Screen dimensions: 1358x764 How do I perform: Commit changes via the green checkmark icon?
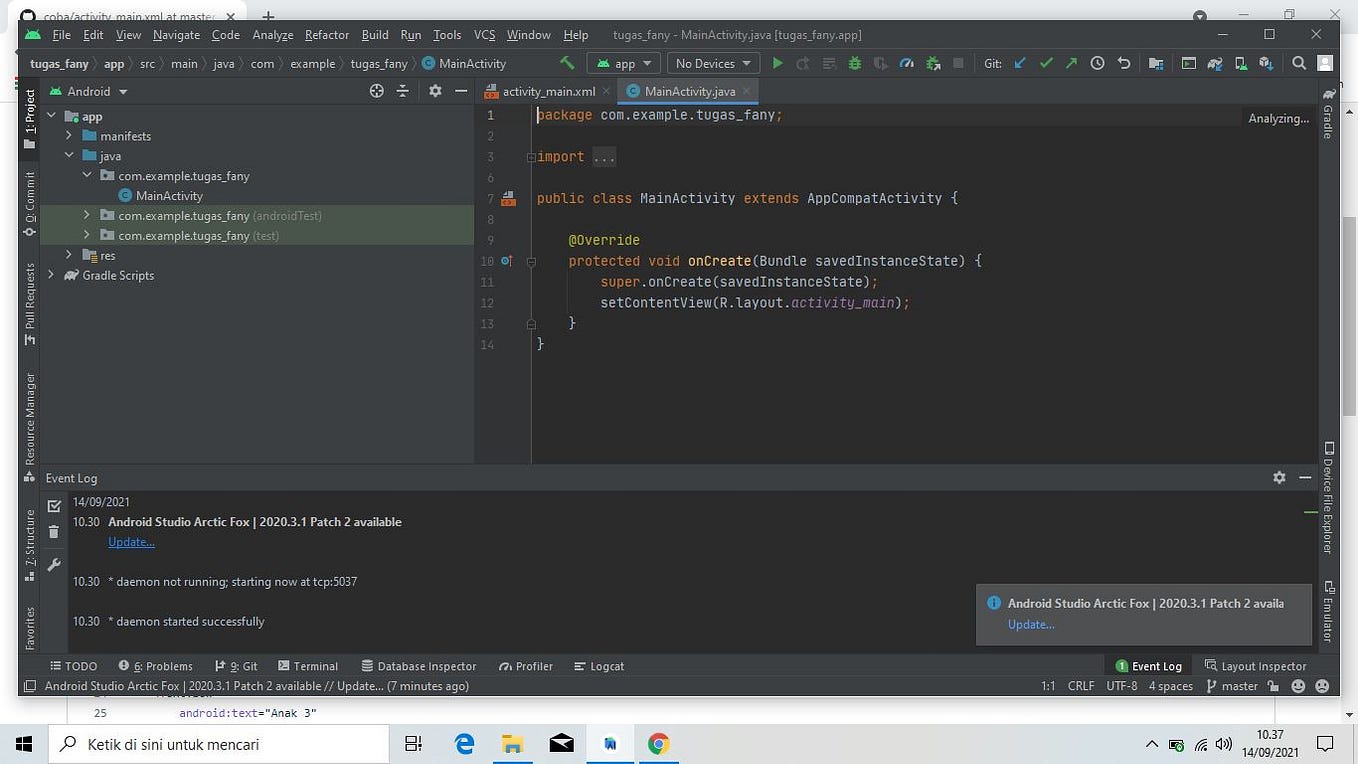[1046, 63]
